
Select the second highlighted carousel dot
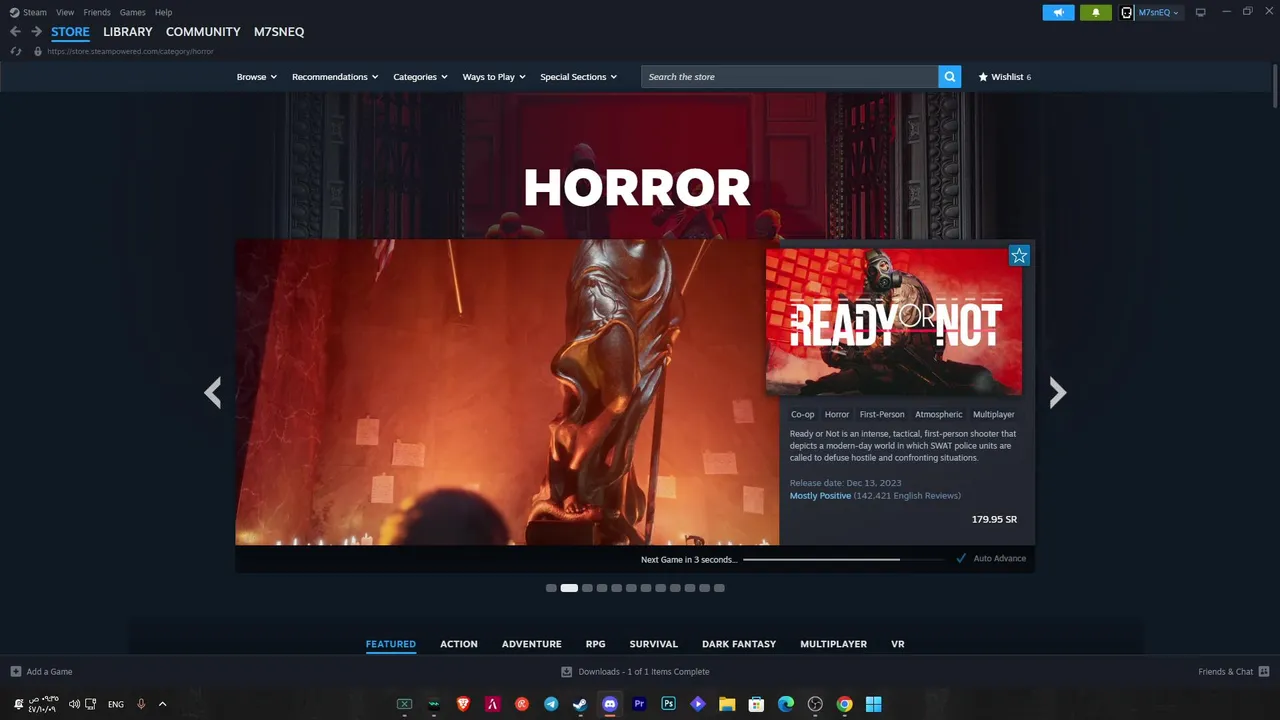click(569, 588)
